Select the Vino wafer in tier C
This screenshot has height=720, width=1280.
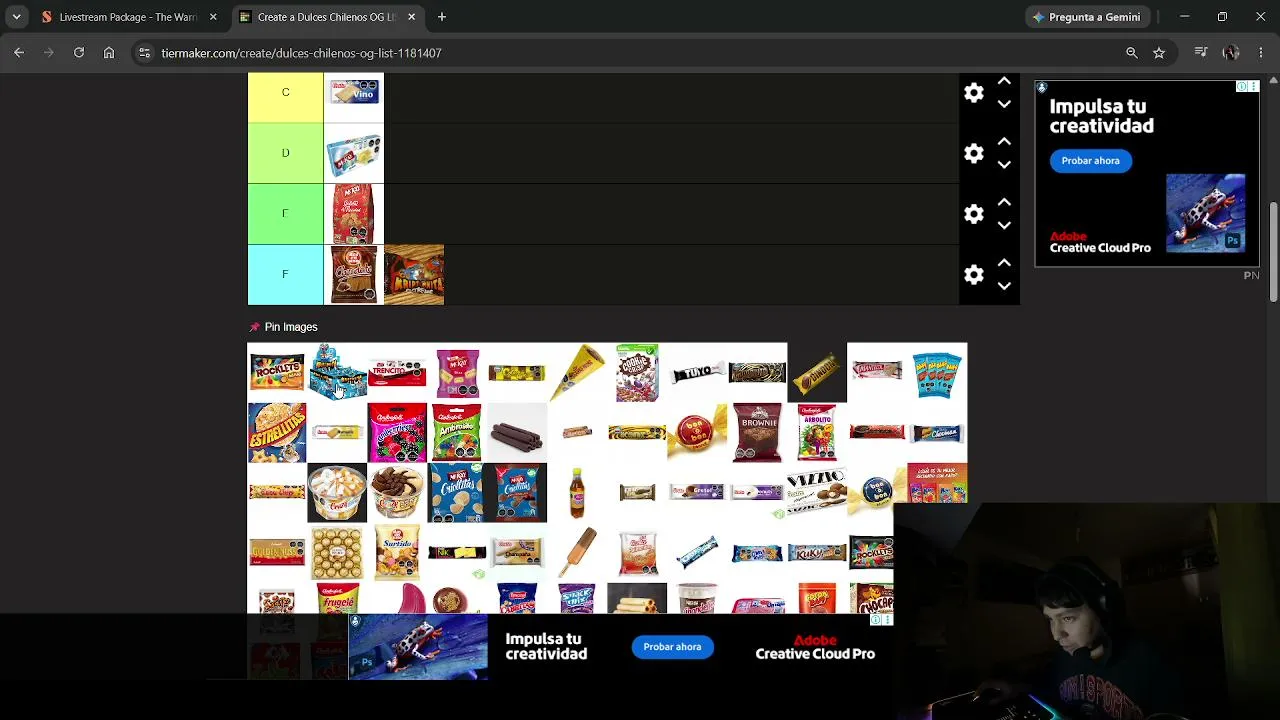354,93
